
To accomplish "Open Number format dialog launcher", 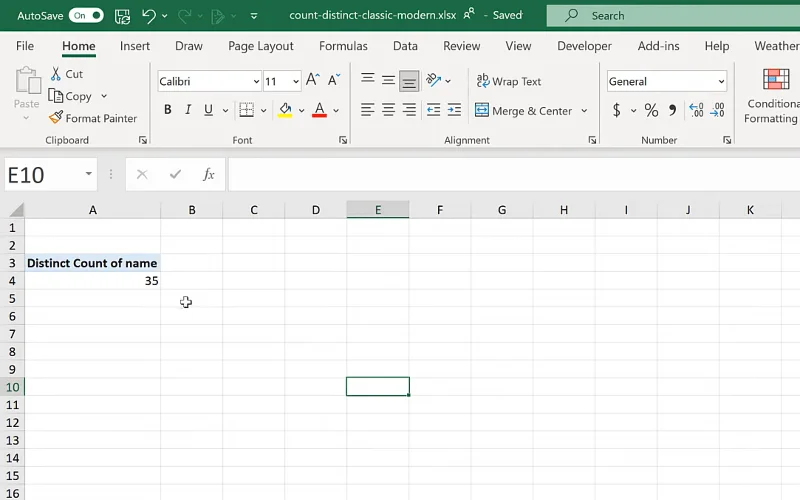I will 727,140.
